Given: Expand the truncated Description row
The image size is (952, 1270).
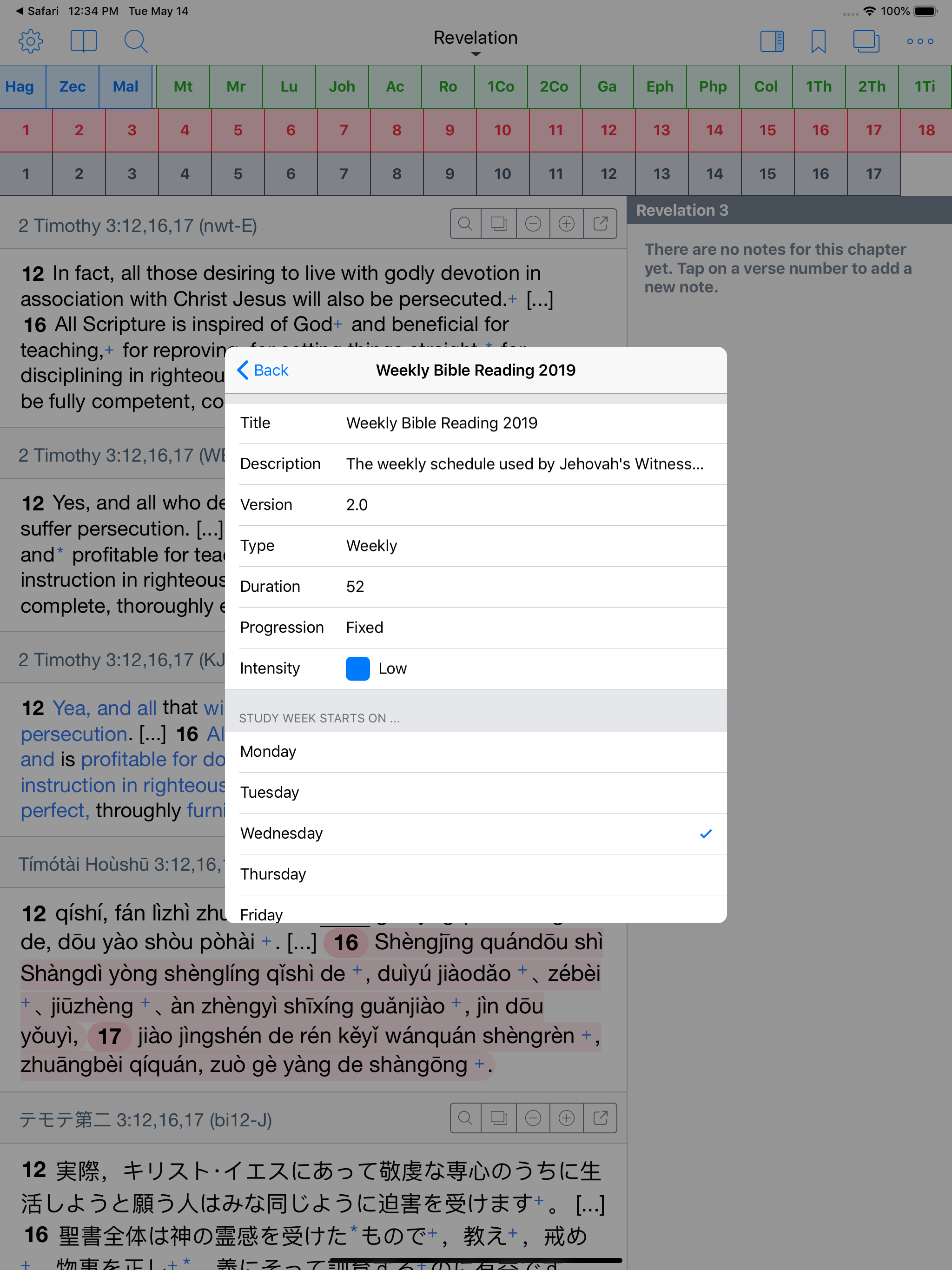Looking at the screenshot, I should pos(524,464).
